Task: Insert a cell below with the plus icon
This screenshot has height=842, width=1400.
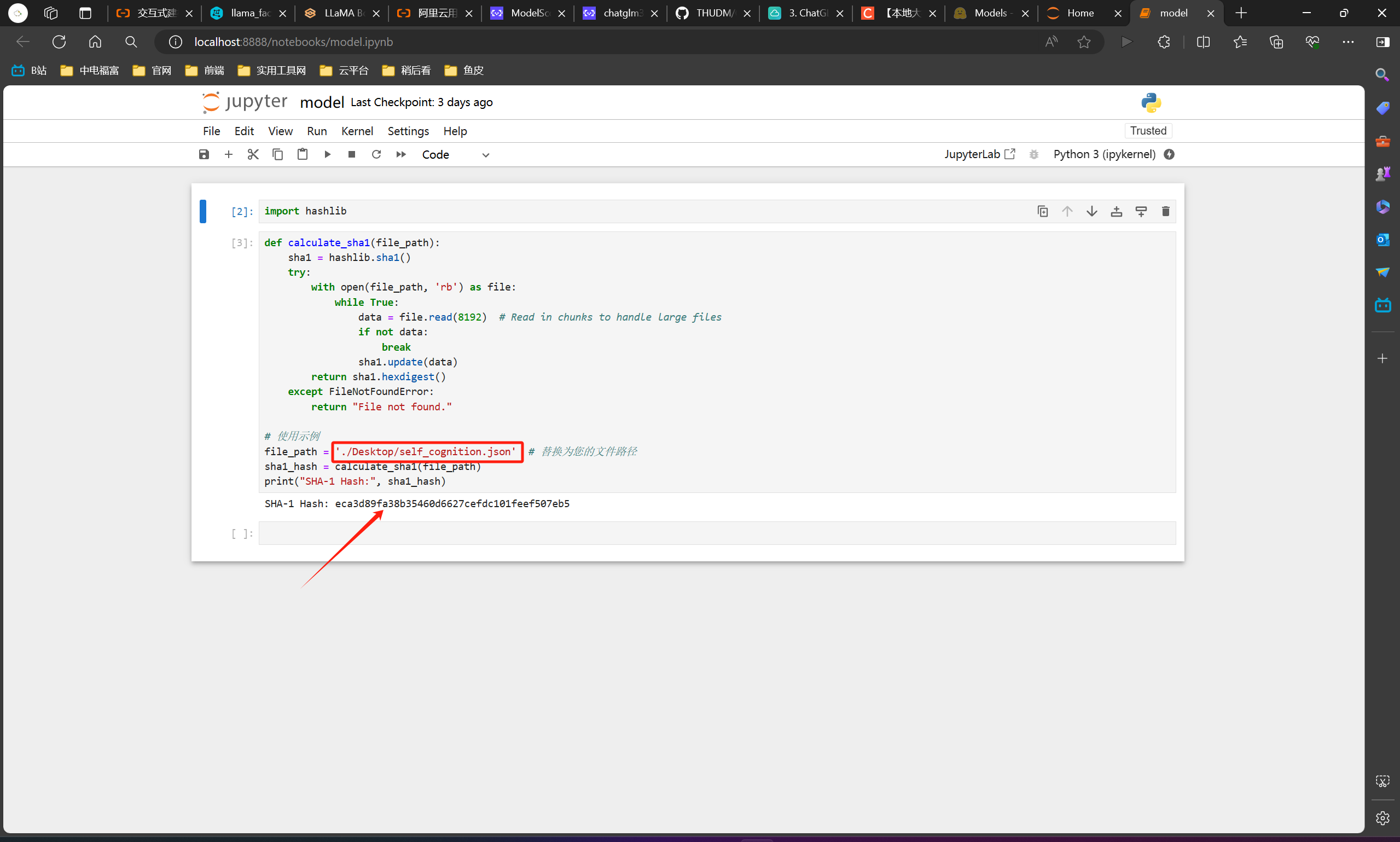Action: coord(229,154)
